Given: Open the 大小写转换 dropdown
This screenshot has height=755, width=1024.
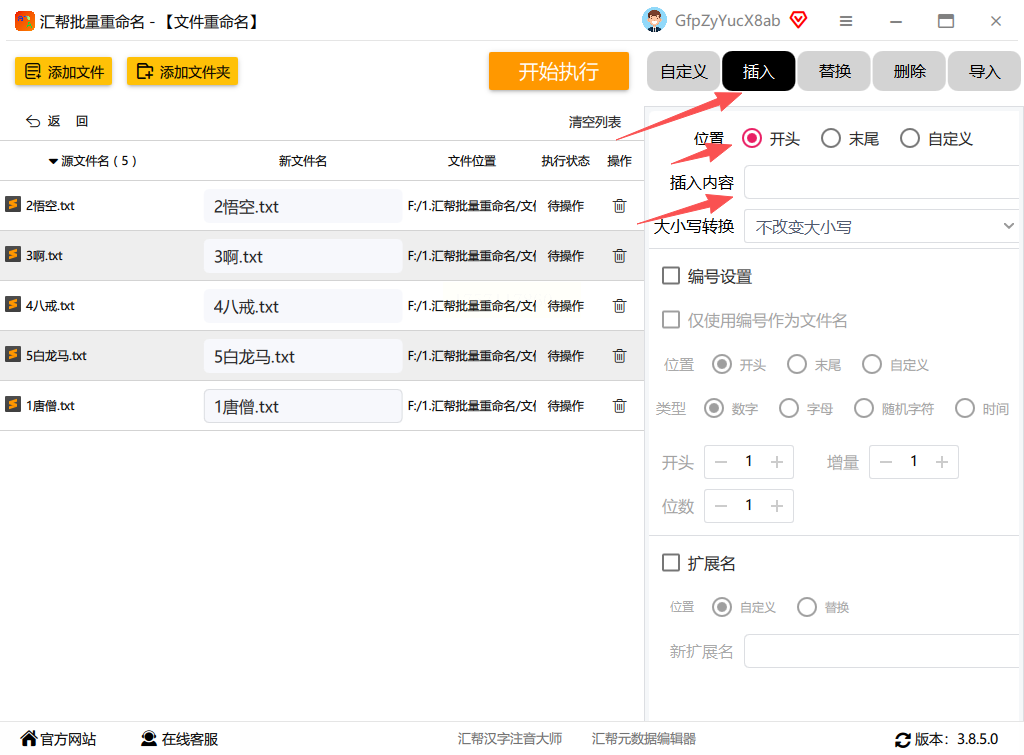Looking at the screenshot, I should pos(881,227).
